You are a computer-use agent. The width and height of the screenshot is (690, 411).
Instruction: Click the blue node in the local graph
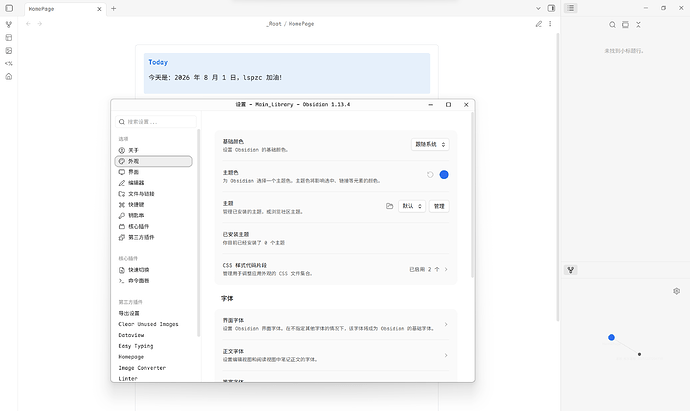[x=611, y=338]
